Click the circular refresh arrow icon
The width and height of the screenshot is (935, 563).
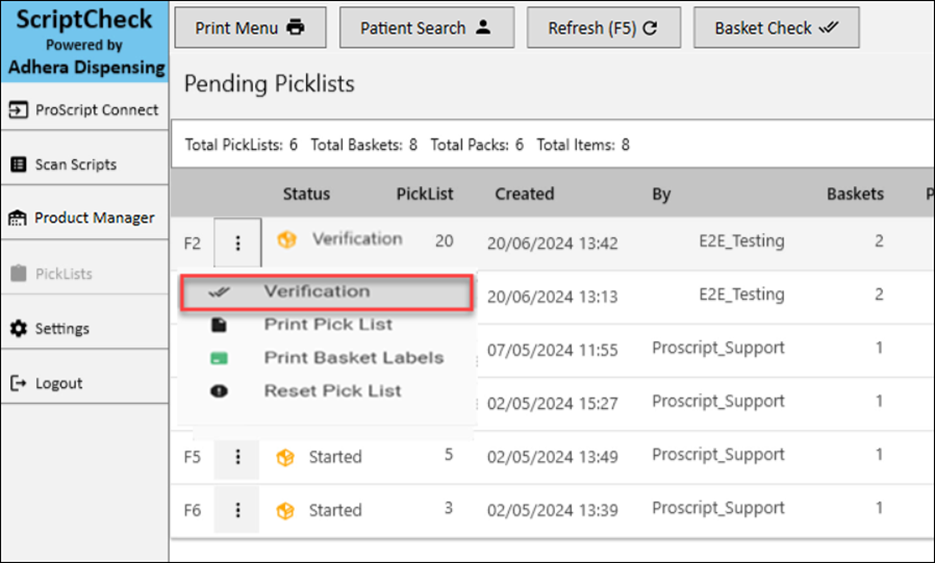tap(650, 27)
